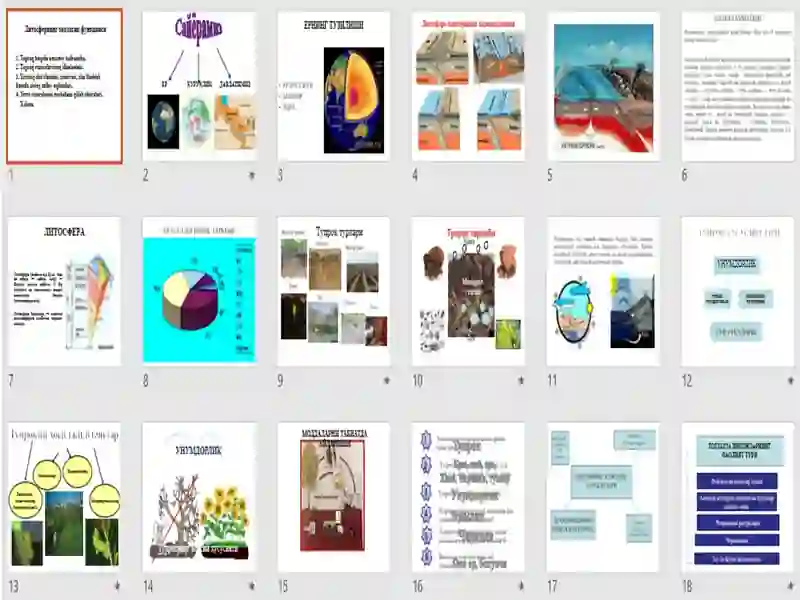Click slide number label 15
The height and width of the screenshot is (600, 800).
(x=283, y=586)
